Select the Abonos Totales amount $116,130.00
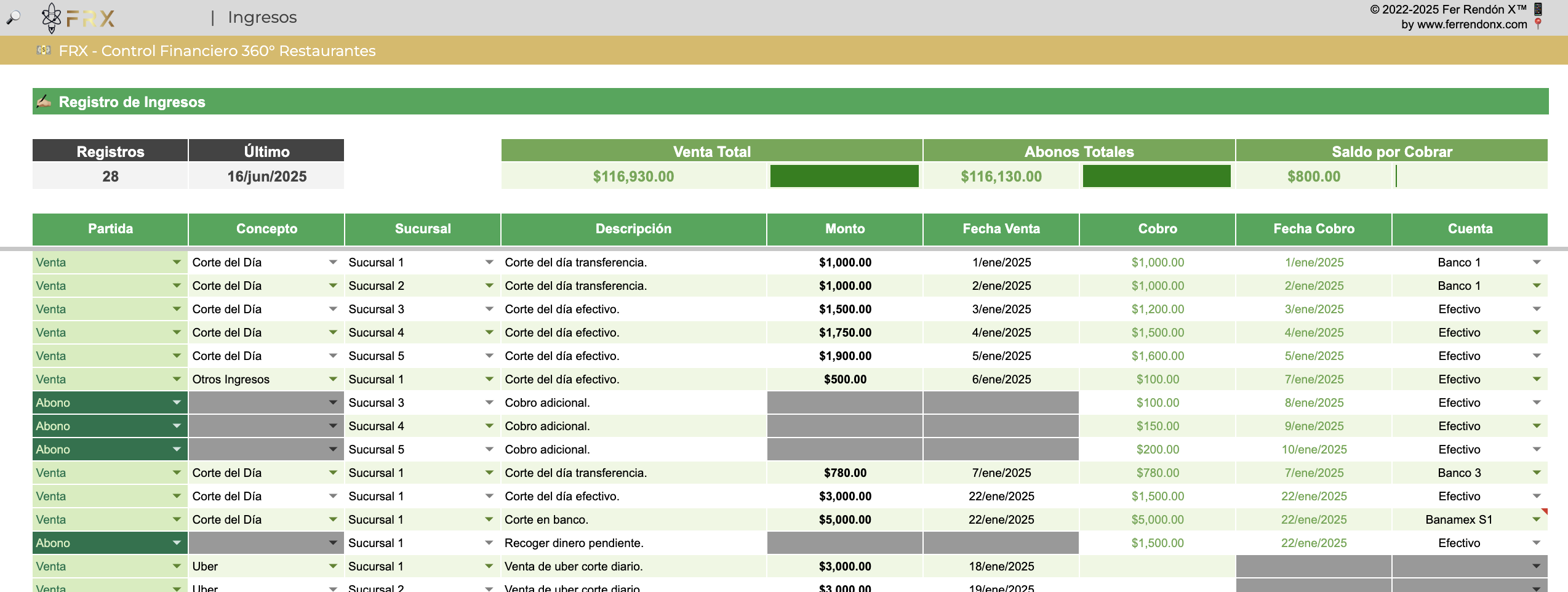 1001,176
